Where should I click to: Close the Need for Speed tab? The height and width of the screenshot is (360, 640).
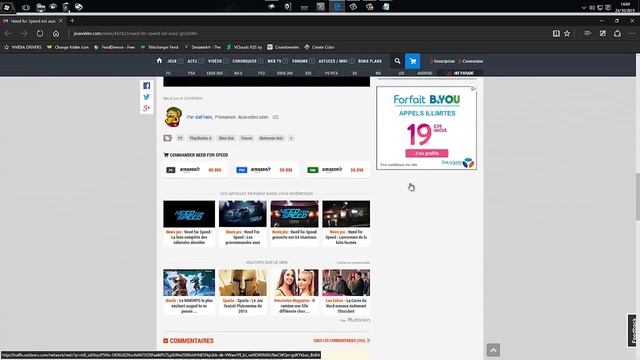pyautogui.click(x=61, y=20)
